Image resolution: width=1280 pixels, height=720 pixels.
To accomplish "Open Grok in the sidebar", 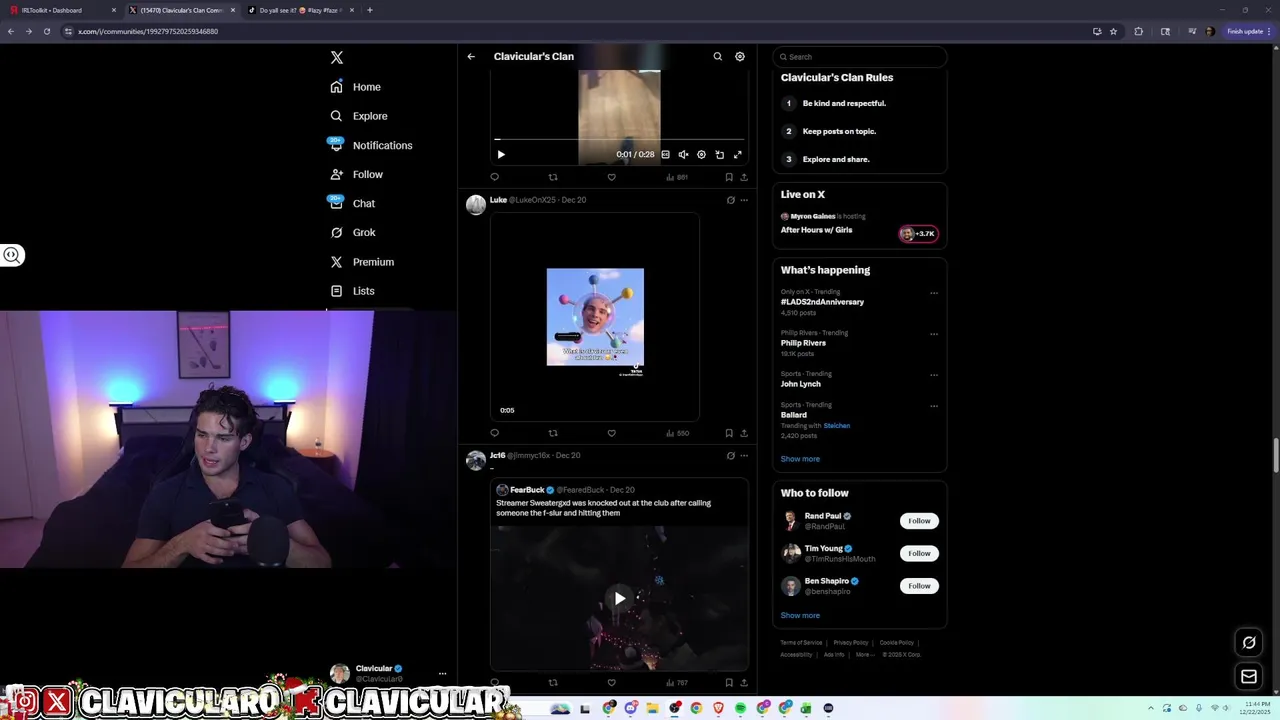I will pos(352,232).
